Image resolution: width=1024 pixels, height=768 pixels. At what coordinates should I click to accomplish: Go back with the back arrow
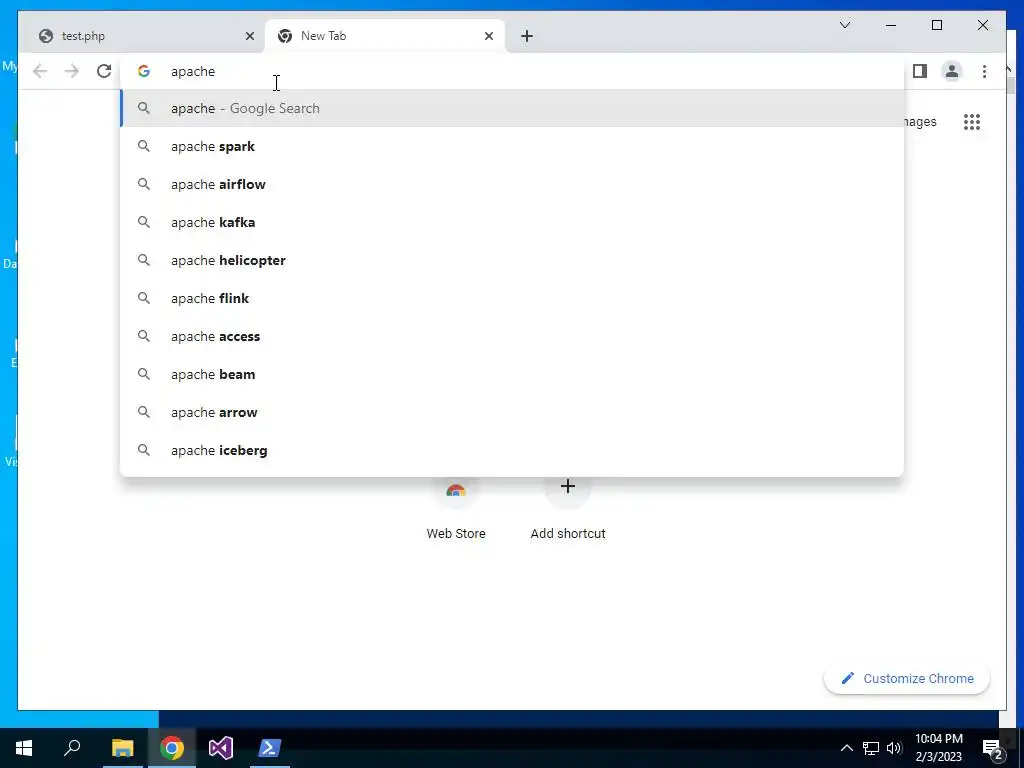point(40,71)
